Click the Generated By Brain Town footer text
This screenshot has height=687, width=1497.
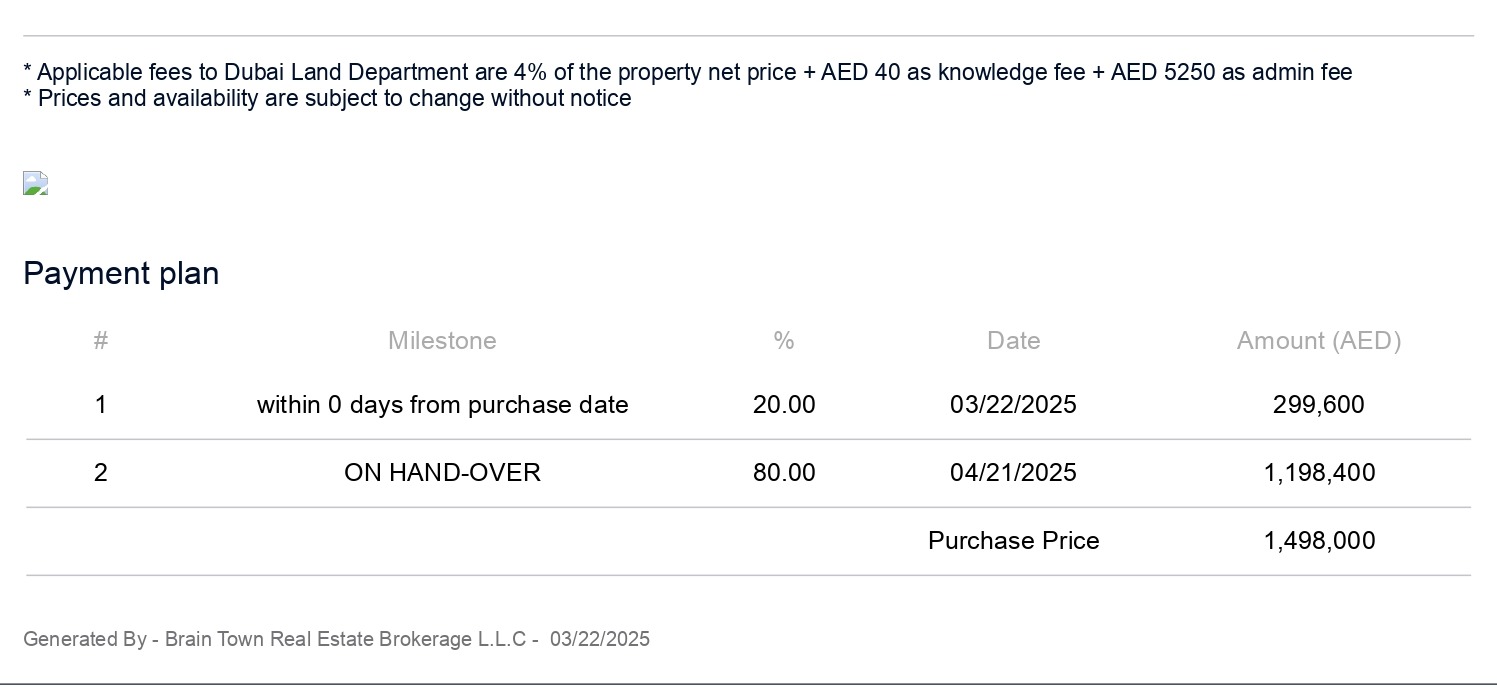[x=336, y=639]
